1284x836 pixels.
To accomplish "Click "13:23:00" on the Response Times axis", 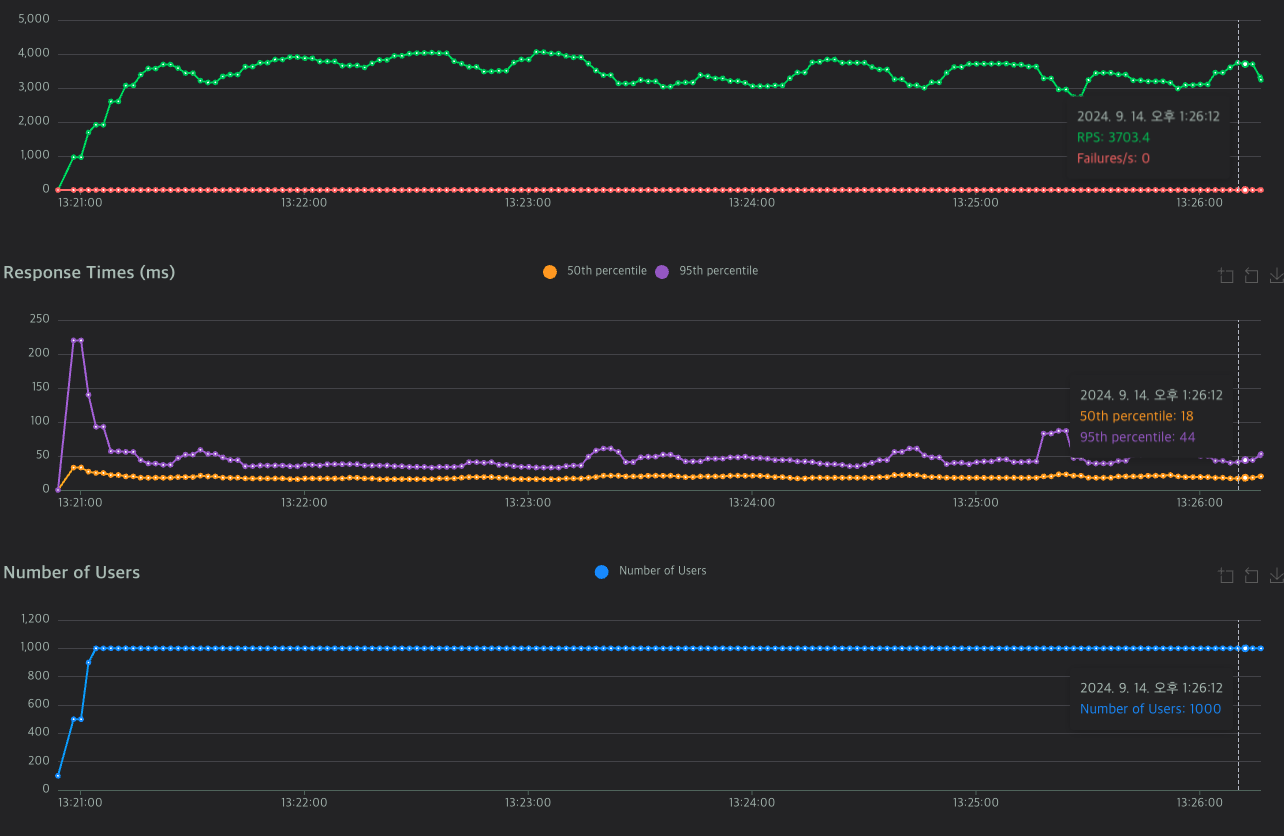I will coord(528,503).
